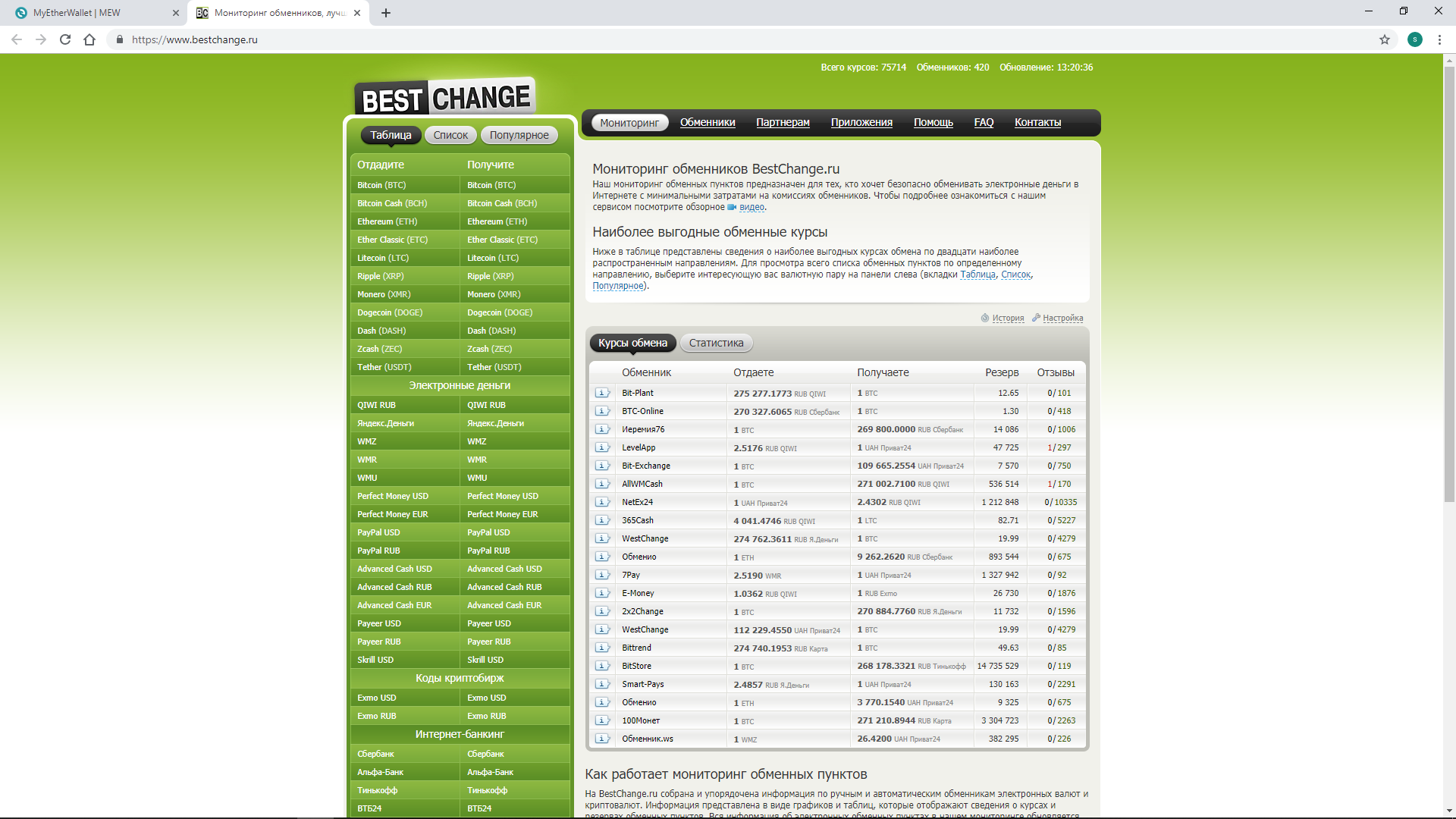Switch to the MyEtherWallet | MEW tab

click(93, 13)
